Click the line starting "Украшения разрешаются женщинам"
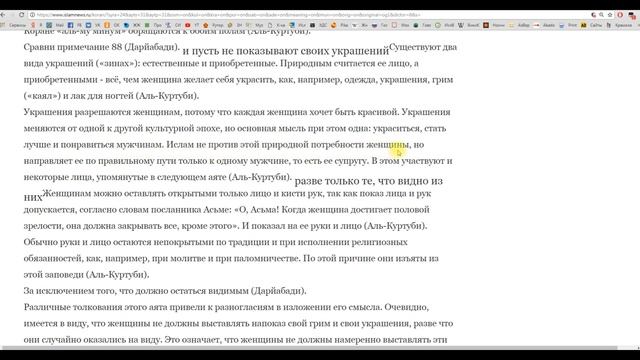The height and width of the screenshot is (360, 640). tap(237, 112)
